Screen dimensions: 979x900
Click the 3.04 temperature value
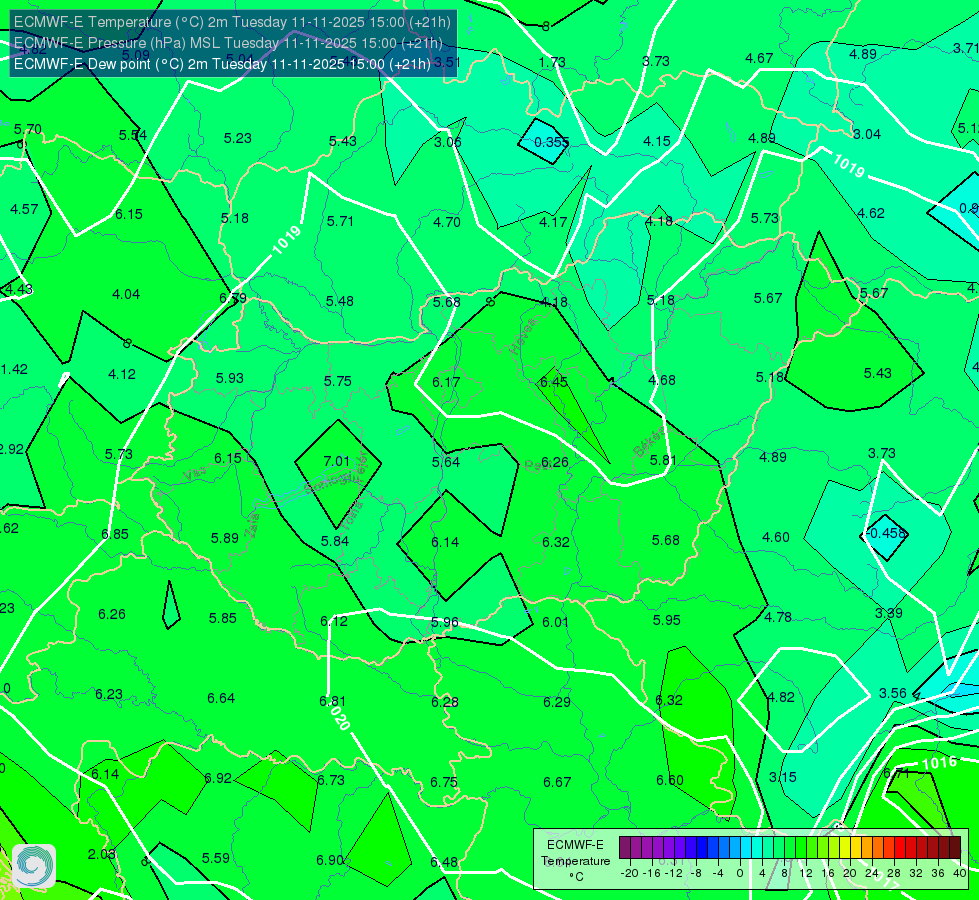(x=867, y=134)
